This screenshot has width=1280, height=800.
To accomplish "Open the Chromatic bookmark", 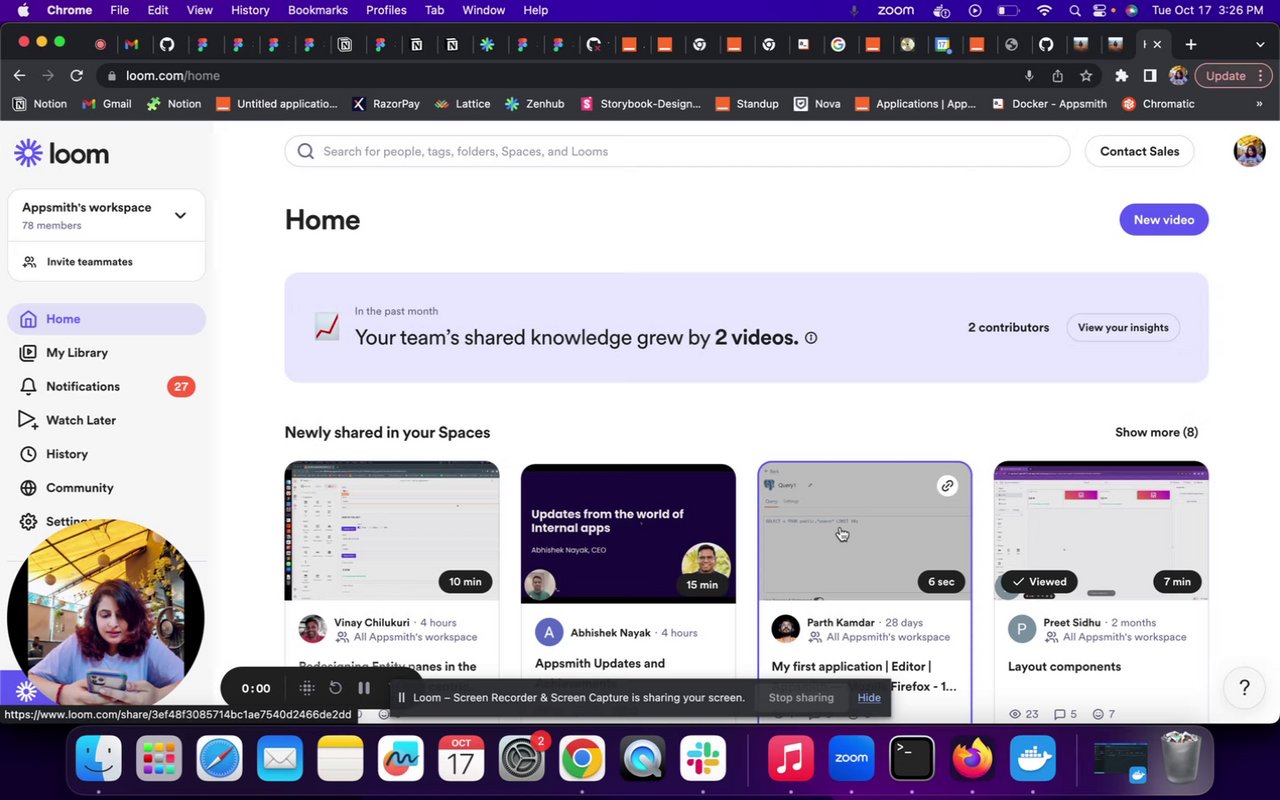I will [x=1158, y=104].
